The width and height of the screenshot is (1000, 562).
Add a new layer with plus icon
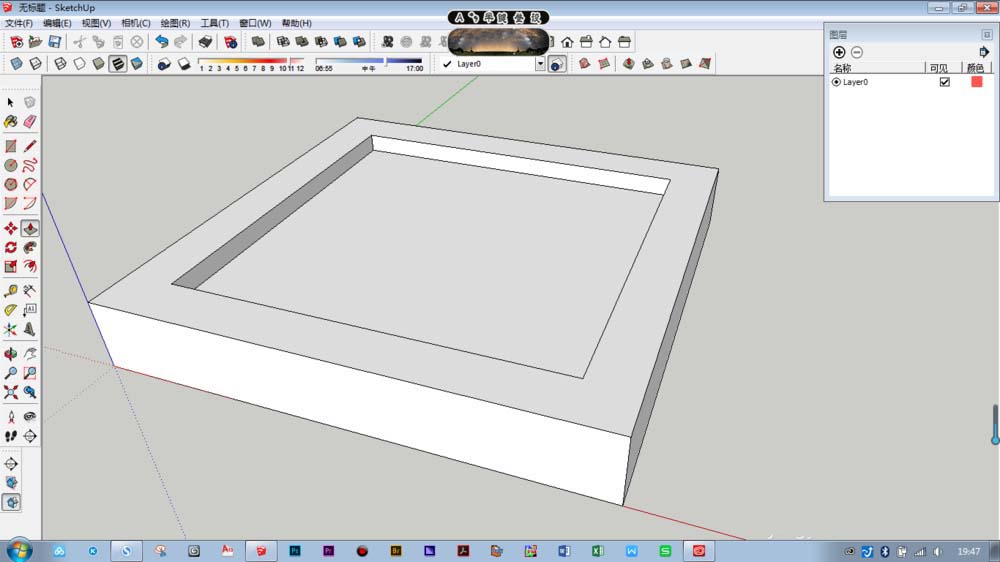click(839, 52)
